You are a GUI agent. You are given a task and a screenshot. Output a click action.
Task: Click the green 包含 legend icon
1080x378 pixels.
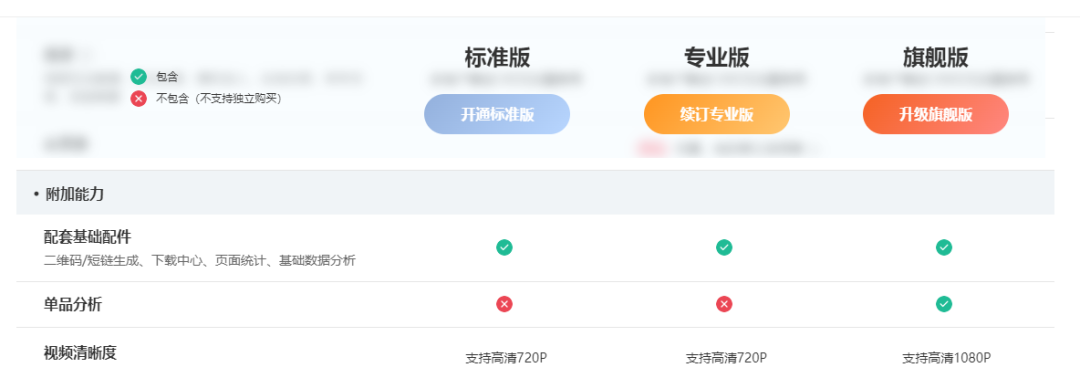pos(138,77)
